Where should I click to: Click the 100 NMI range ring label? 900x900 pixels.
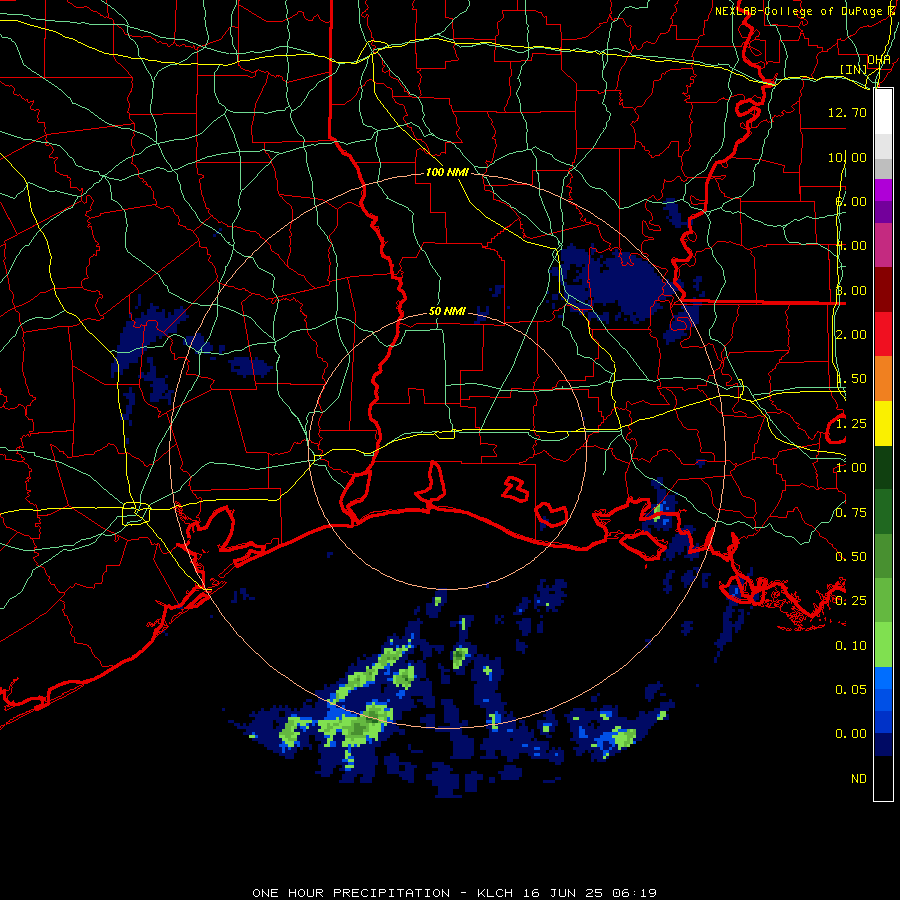[x=447, y=172]
